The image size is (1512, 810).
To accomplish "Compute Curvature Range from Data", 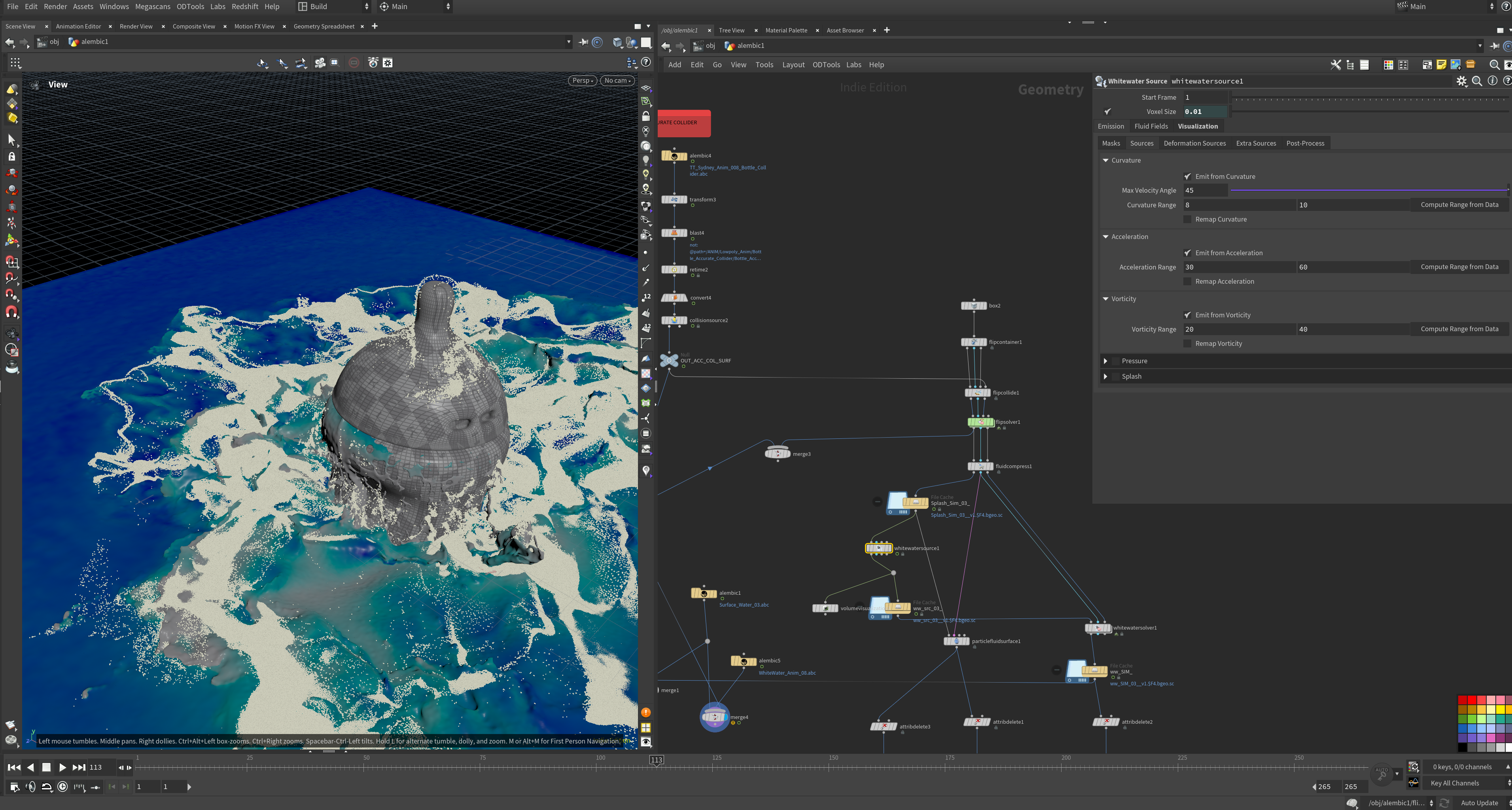I will pos(1459,205).
